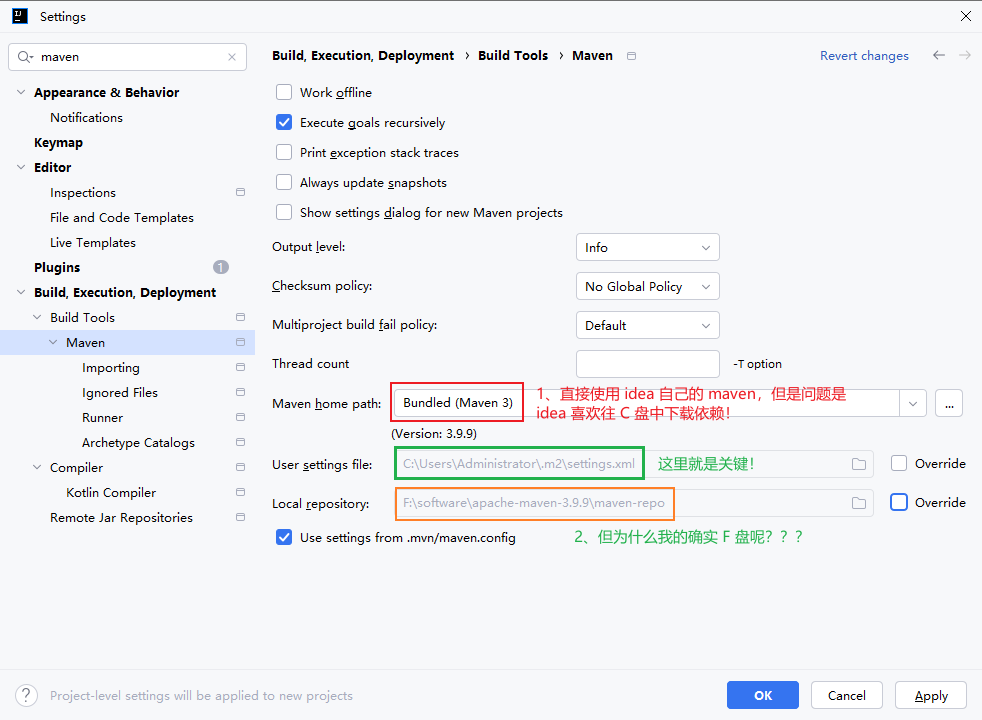Click OK to save settings

[x=763, y=695]
